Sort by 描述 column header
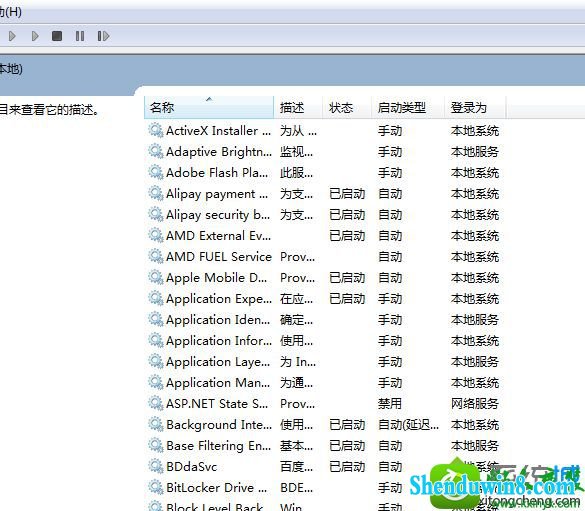The height and width of the screenshot is (511, 585). pyautogui.click(x=298, y=107)
